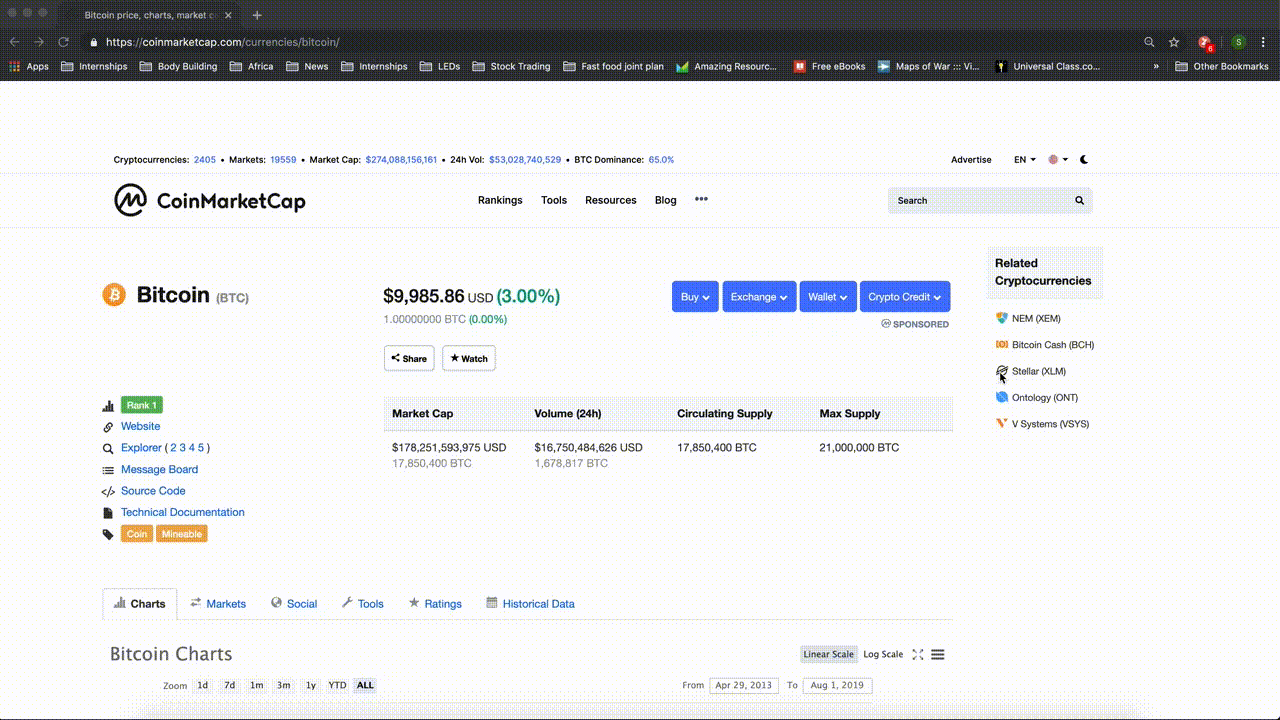Screen dimensions: 1280x720
Task: Select the Charts tab
Action: coord(140,604)
